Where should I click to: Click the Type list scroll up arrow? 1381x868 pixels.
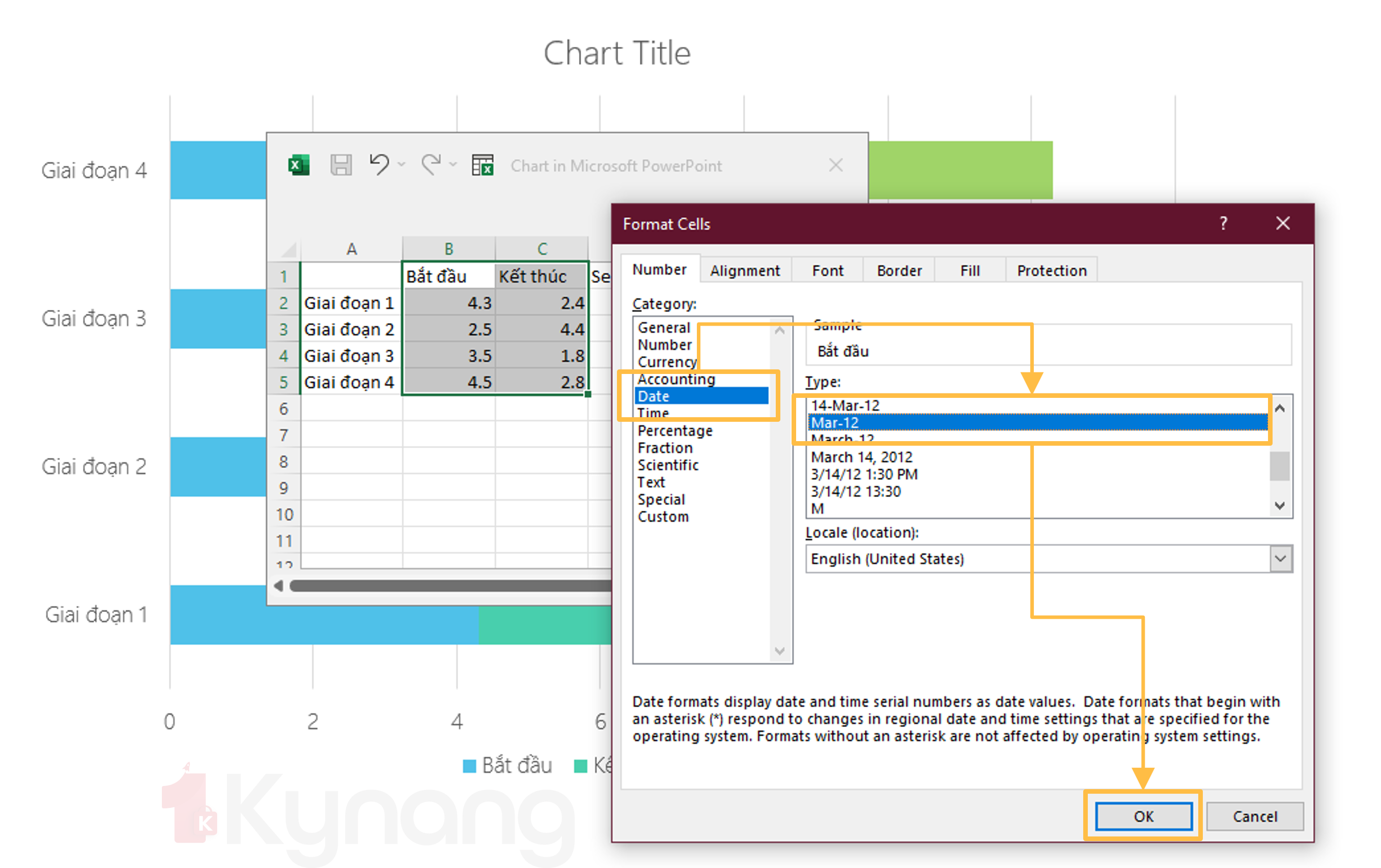point(1280,408)
